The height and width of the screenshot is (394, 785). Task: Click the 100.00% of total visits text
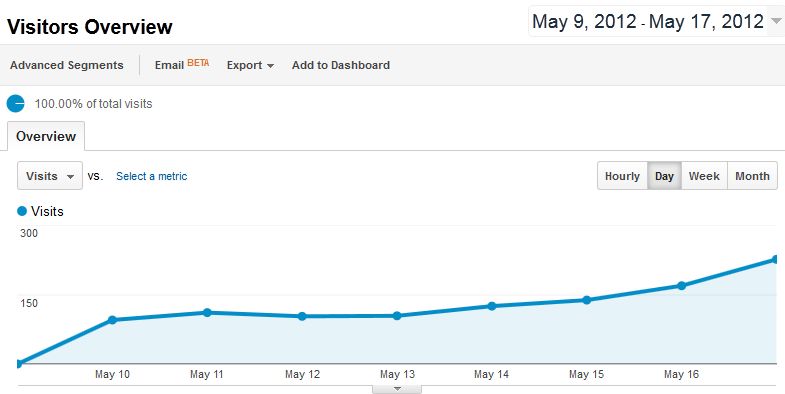(x=93, y=104)
